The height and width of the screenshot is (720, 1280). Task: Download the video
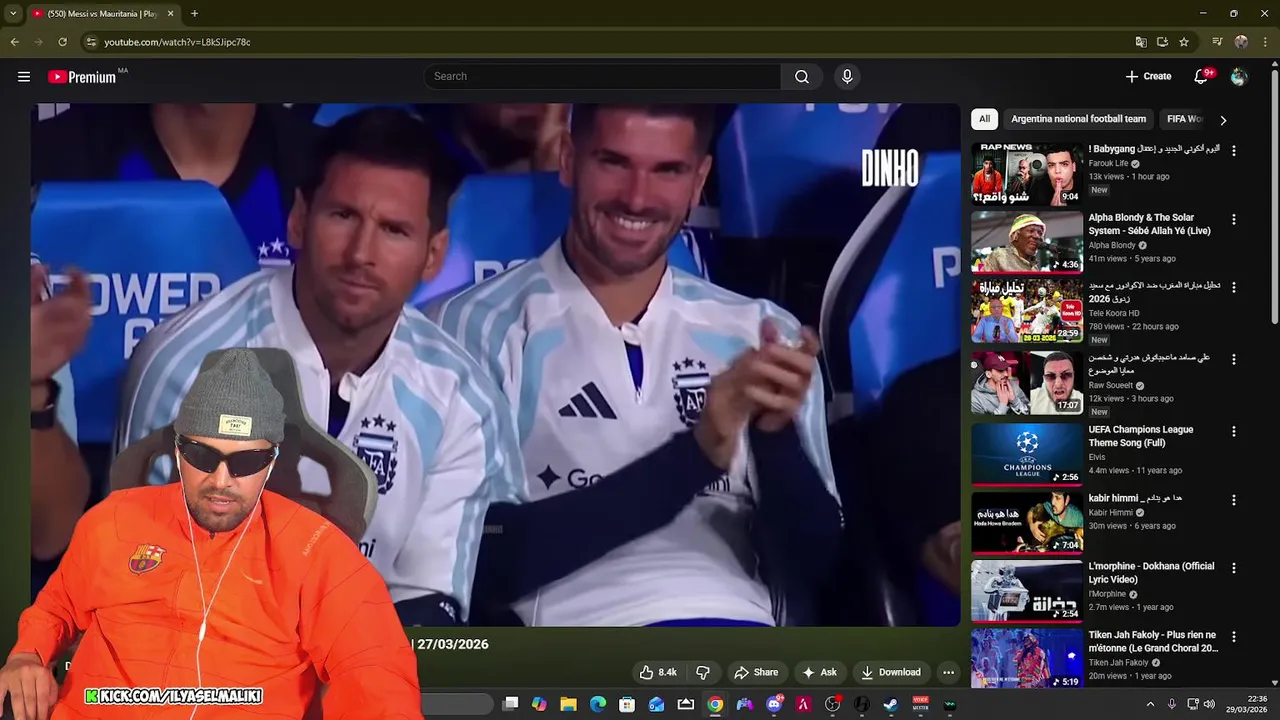[890, 672]
